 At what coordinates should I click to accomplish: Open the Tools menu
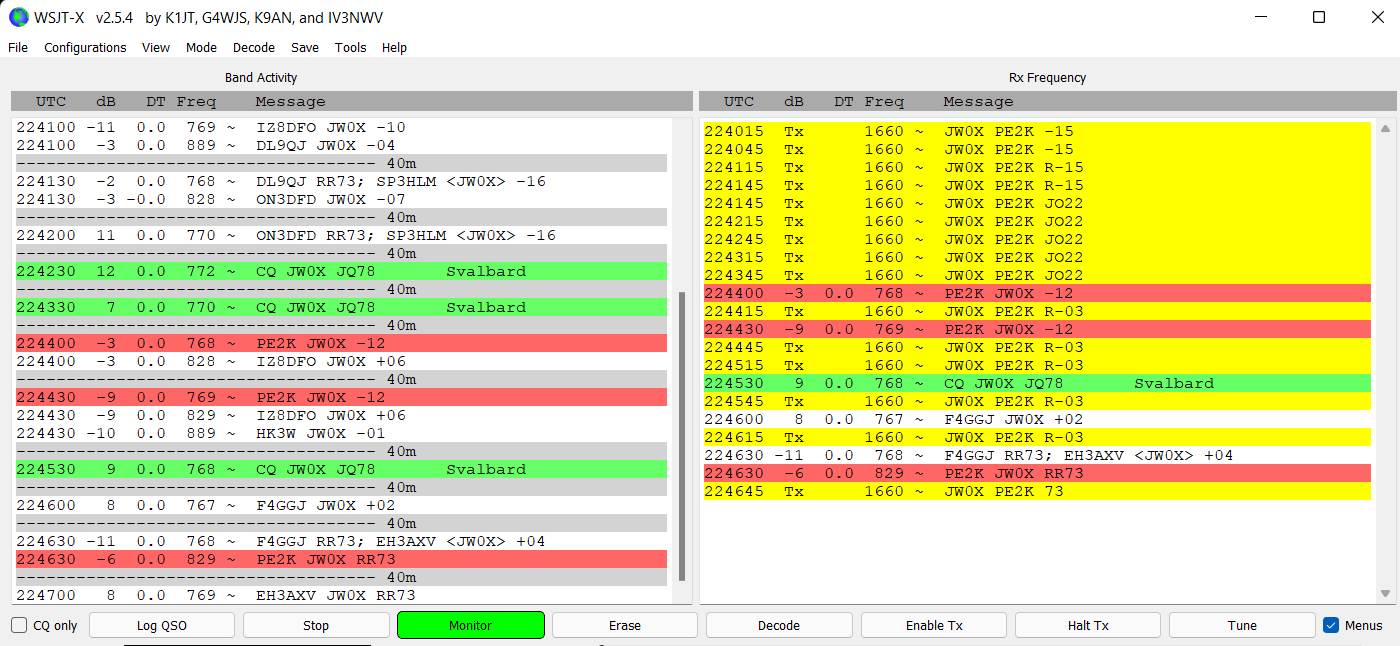351,47
